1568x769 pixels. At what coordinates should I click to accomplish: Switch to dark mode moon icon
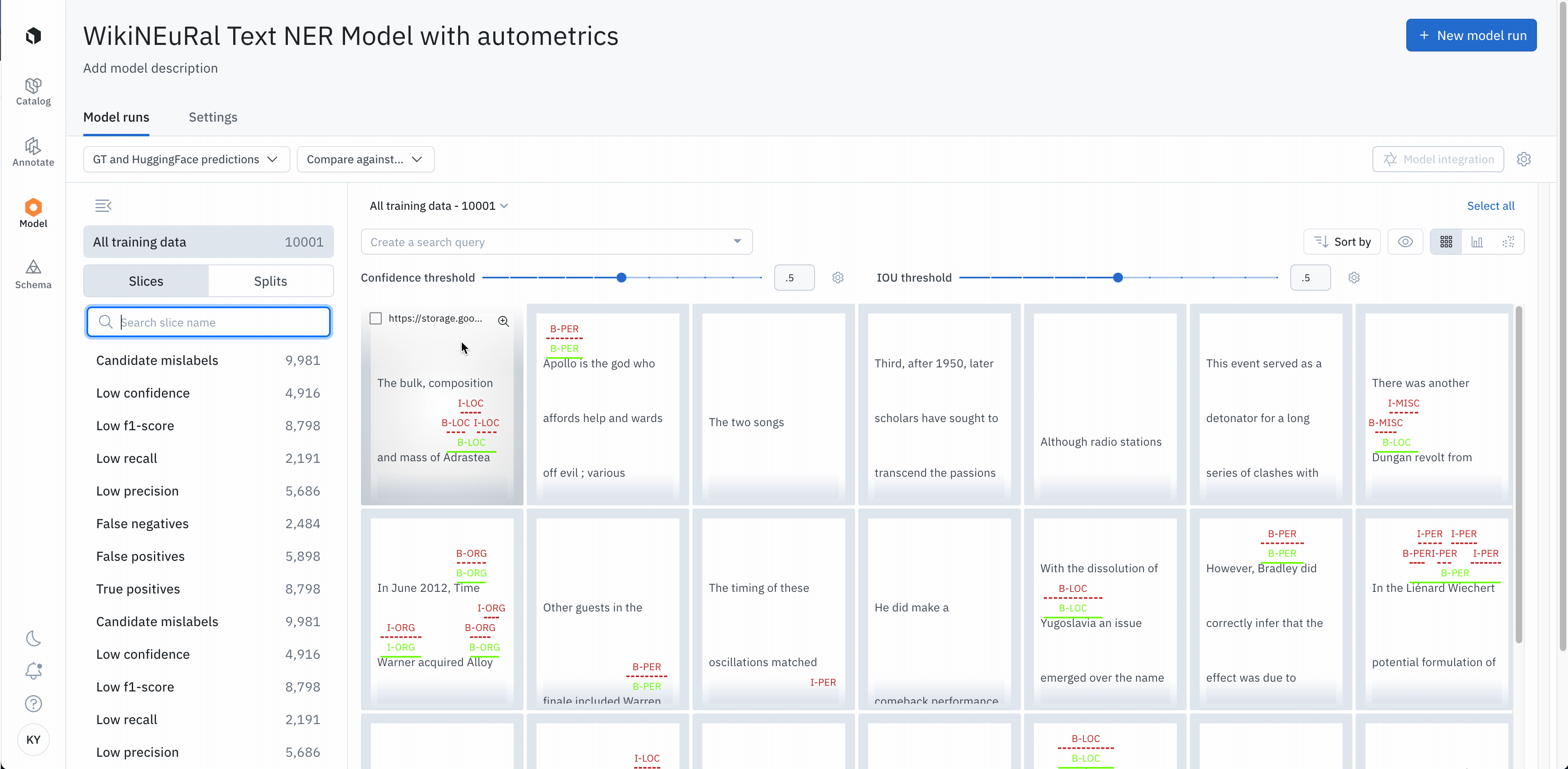33,638
